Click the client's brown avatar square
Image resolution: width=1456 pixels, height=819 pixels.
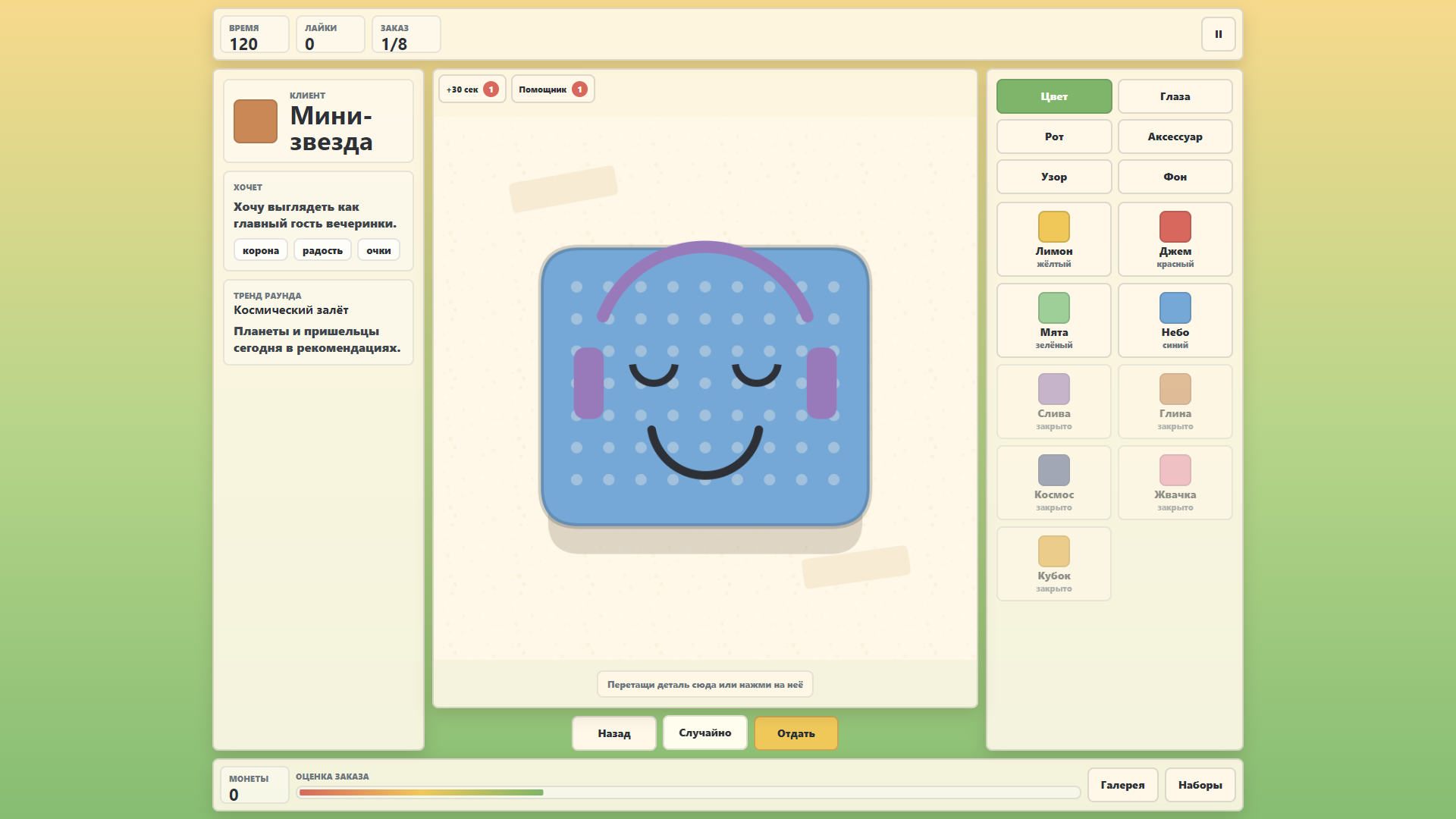[x=256, y=121]
